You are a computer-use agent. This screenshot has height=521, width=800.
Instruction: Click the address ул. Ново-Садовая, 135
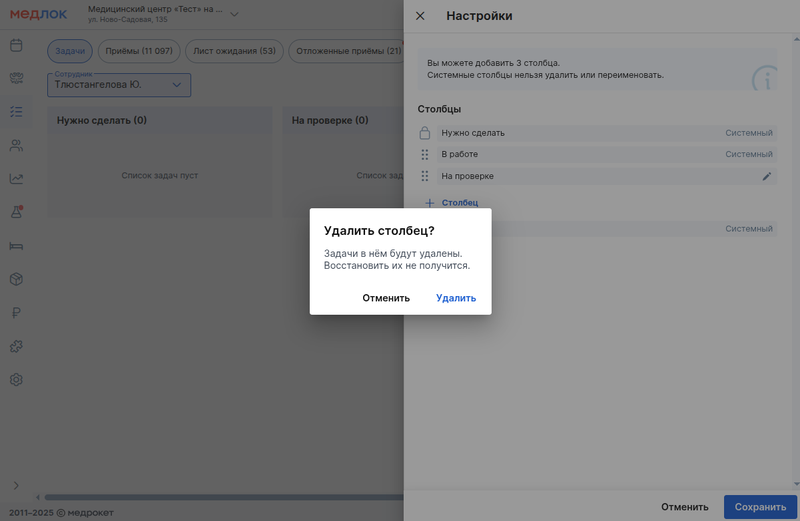[x=128, y=20]
